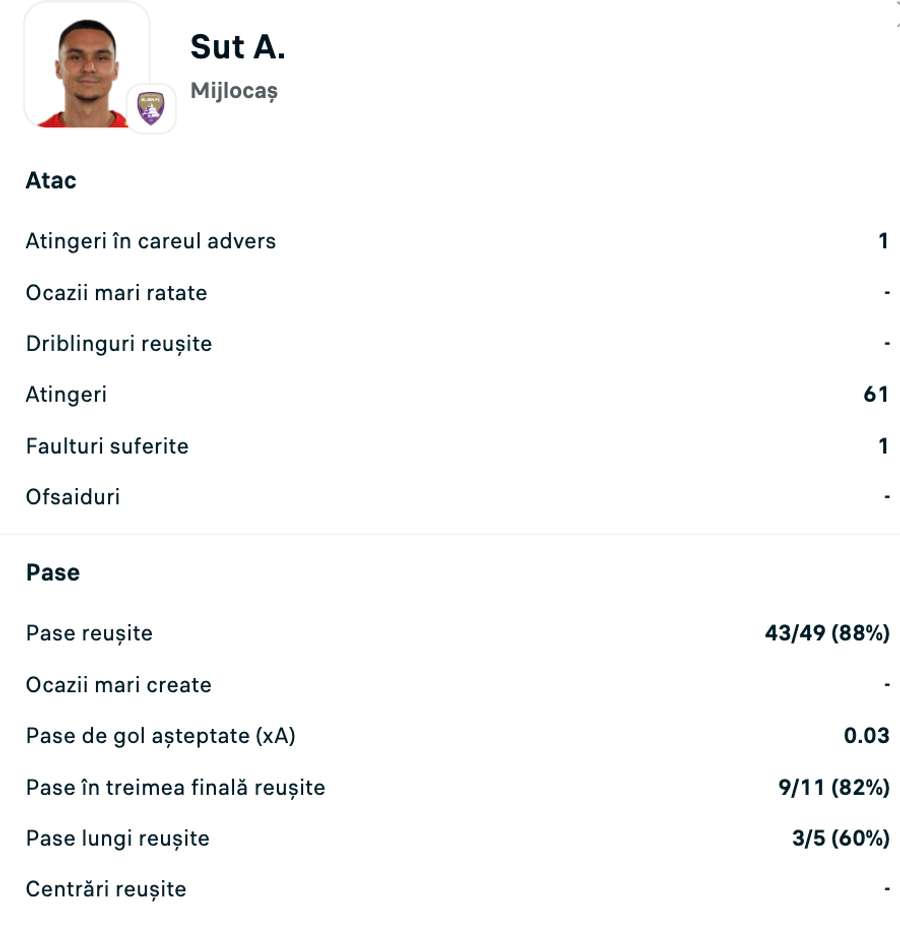Click the player name Sut A.
The height and width of the screenshot is (937, 900).
coord(237,47)
